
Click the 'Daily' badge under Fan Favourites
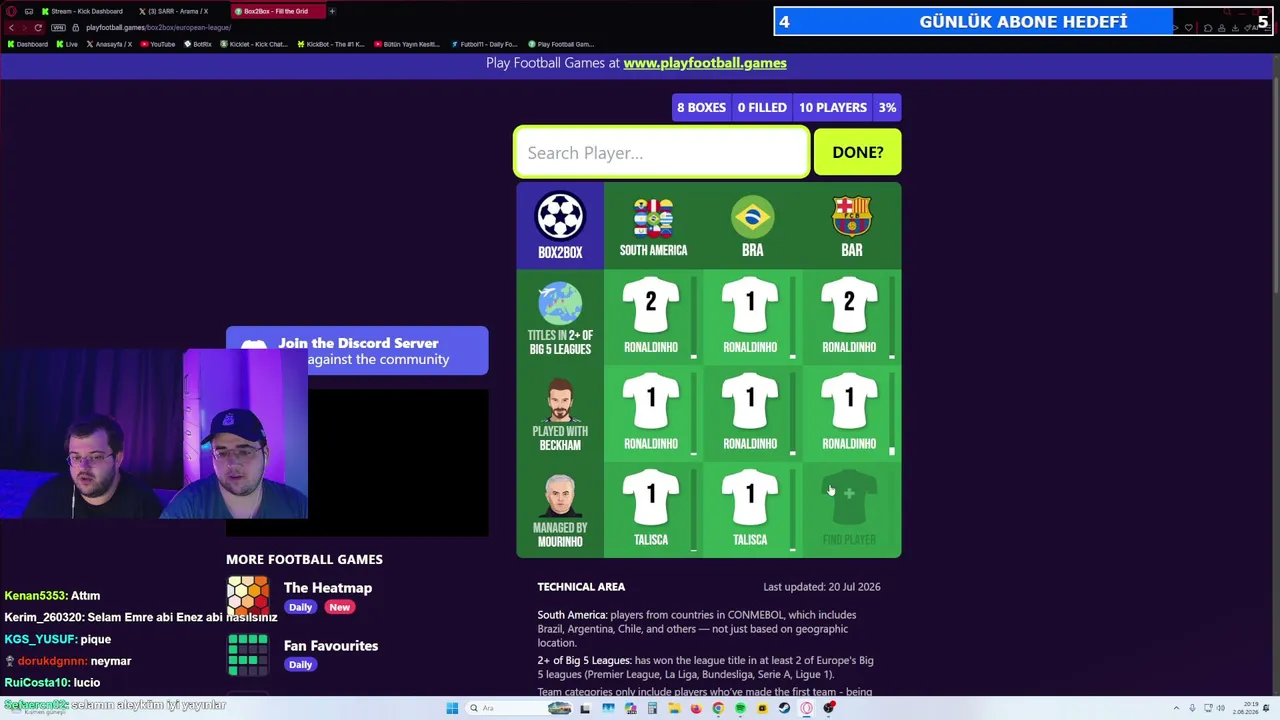tap(300, 665)
